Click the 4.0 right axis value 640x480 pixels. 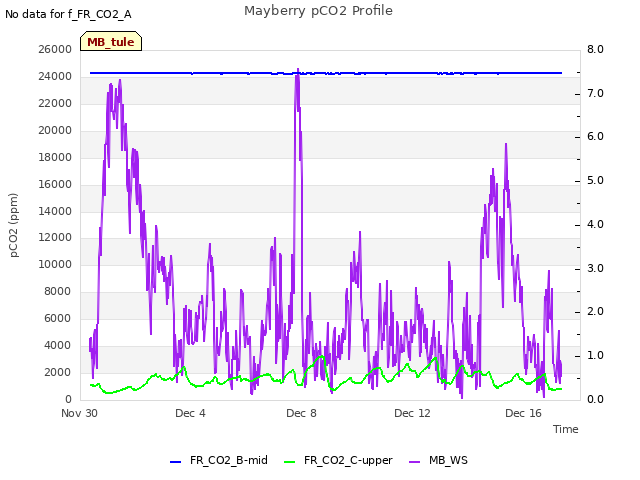tap(595, 224)
